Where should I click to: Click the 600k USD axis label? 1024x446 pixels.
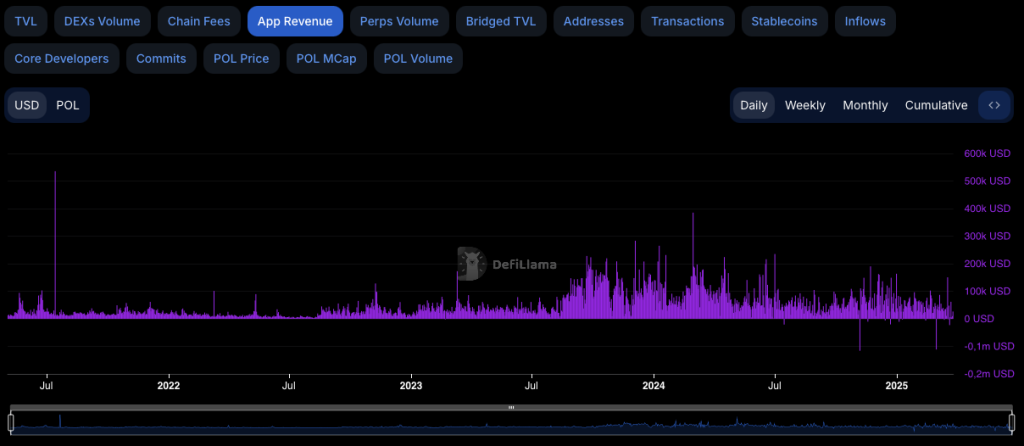987,153
